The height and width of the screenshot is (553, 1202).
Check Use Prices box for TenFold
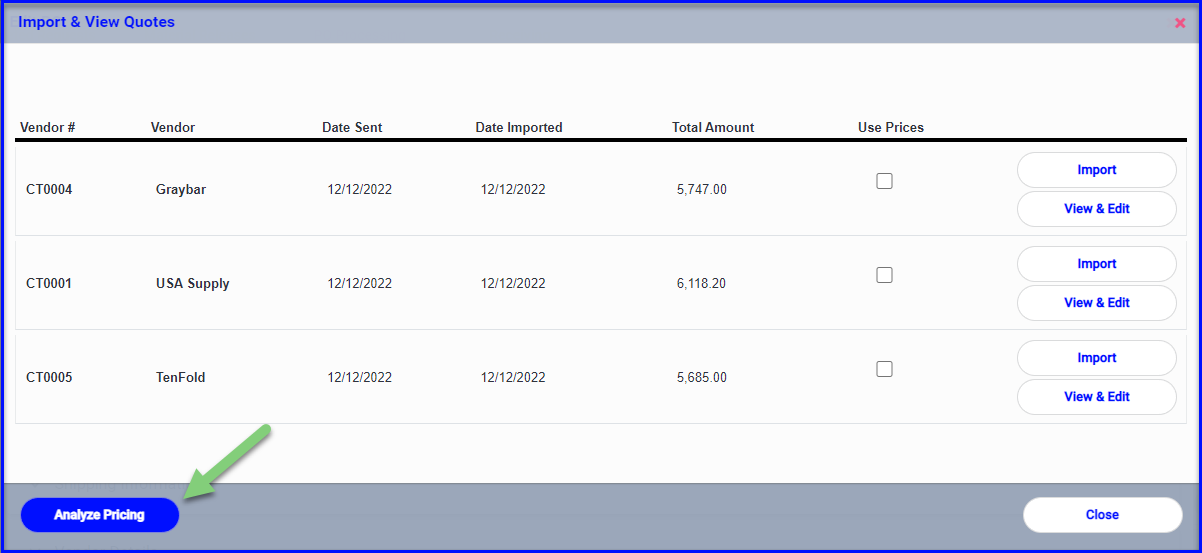(x=884, y=369)
